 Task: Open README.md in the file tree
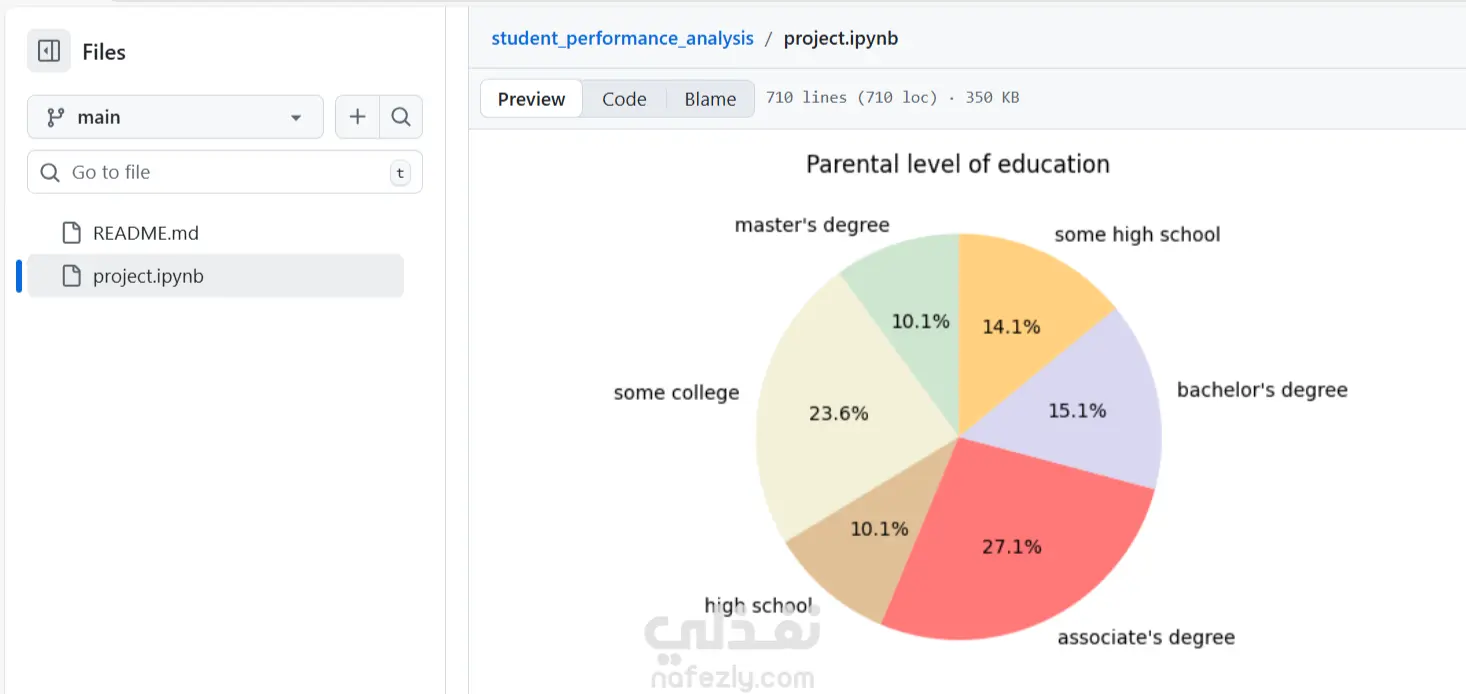click(x=146, y=233)
